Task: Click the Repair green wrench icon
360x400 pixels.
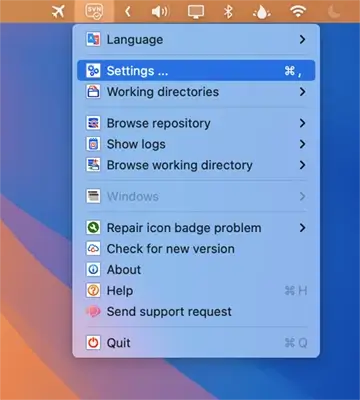Action: (93, 228)
